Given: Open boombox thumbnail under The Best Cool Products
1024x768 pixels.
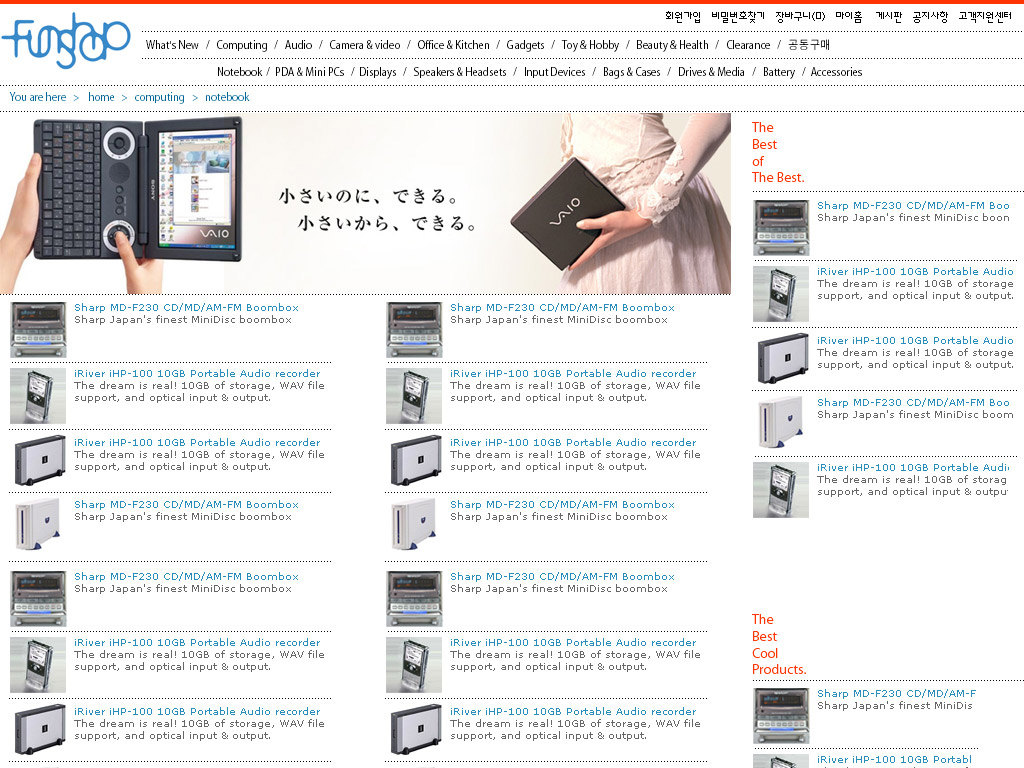Looking at the screenshot, I should point(781,716).
